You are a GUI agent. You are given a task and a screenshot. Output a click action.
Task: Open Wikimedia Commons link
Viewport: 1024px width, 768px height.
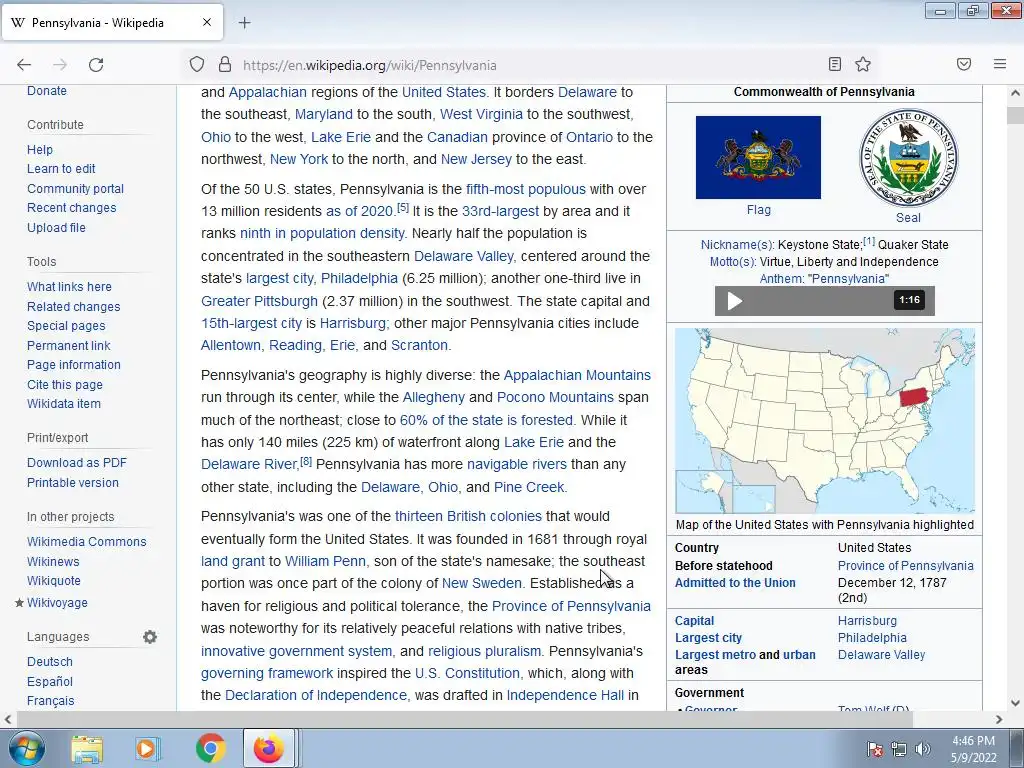(86, 541)
